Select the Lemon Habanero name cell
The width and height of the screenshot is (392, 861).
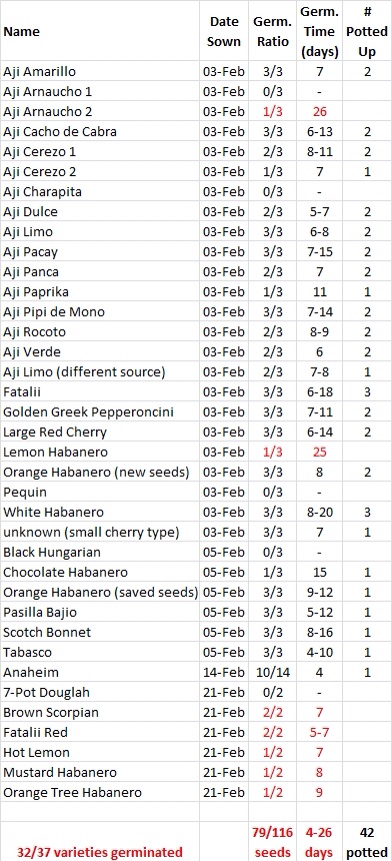tap(99, 452)
